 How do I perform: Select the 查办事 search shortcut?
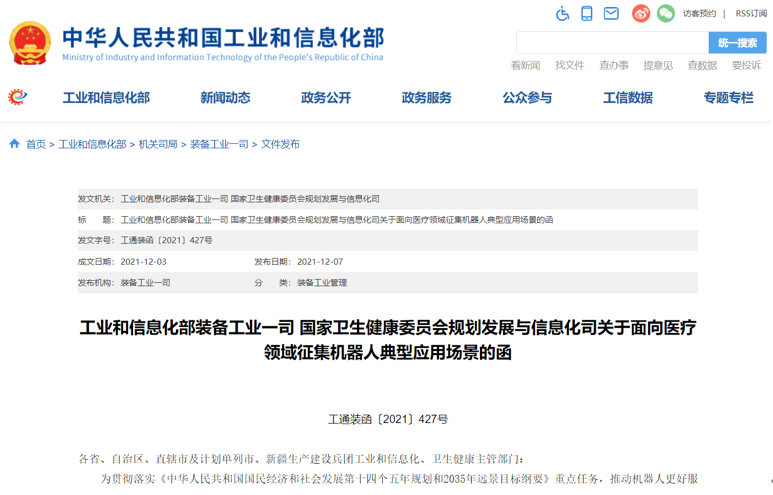click(614, 66)
